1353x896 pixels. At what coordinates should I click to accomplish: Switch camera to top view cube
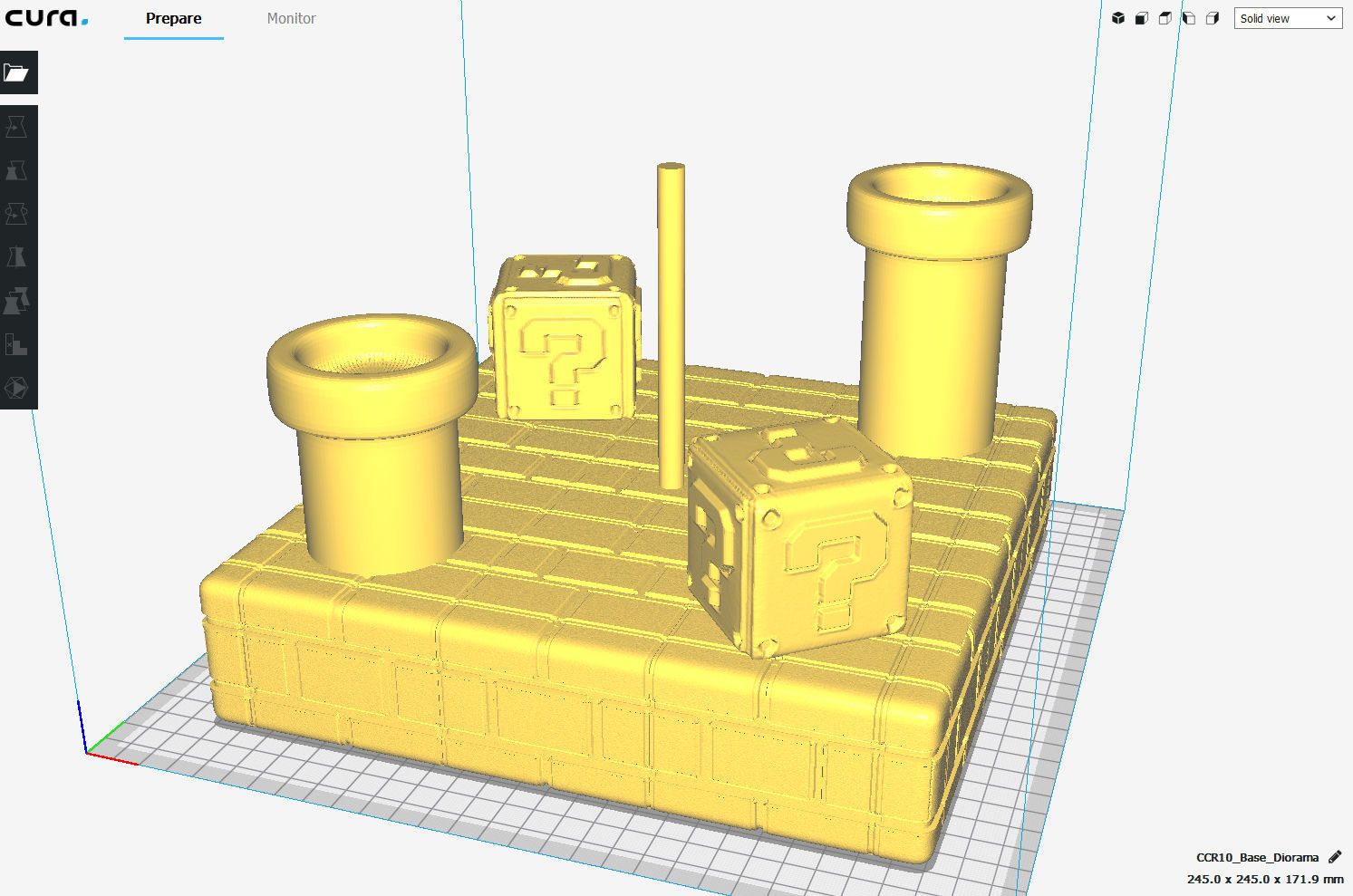click(1165, 18)
